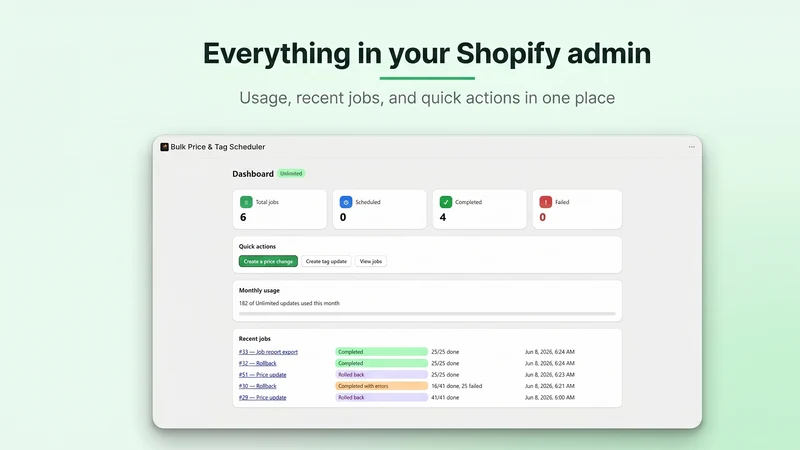Viewport: 800px width, 450px height.
Task: Click the Recent jobs heading
Action: tap(255, 339)
